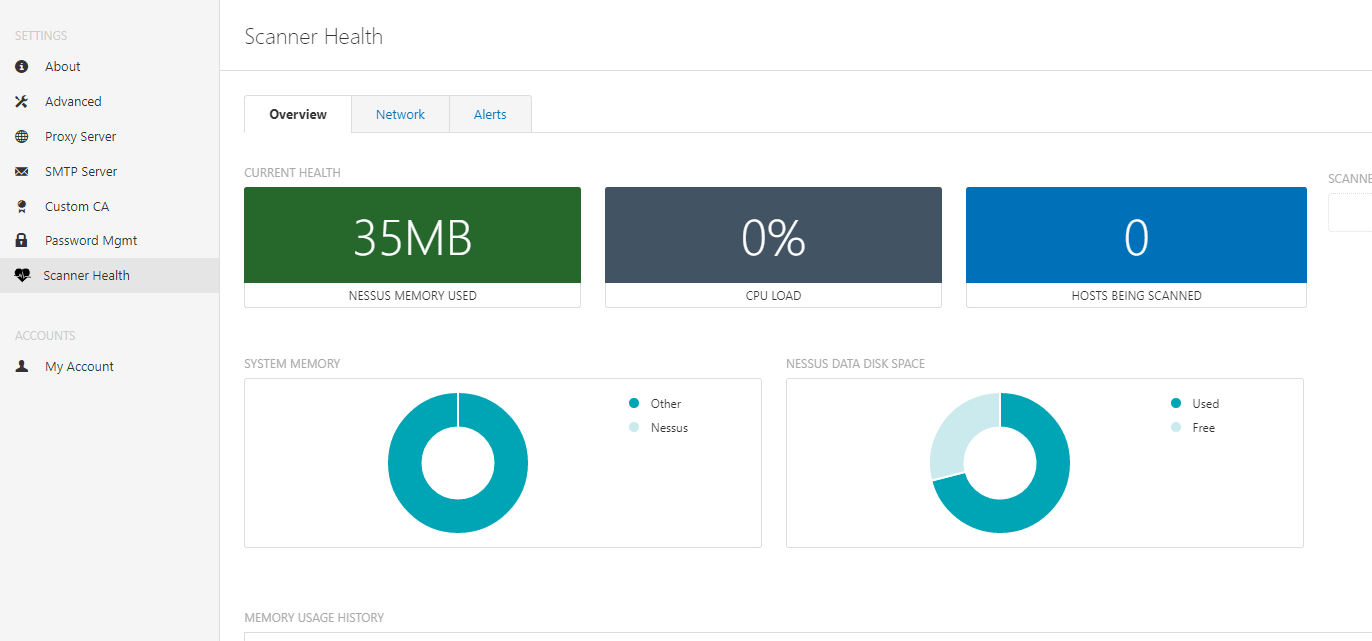Click the Advanced tools icon

pyautogui.click(x=22, y=102)
